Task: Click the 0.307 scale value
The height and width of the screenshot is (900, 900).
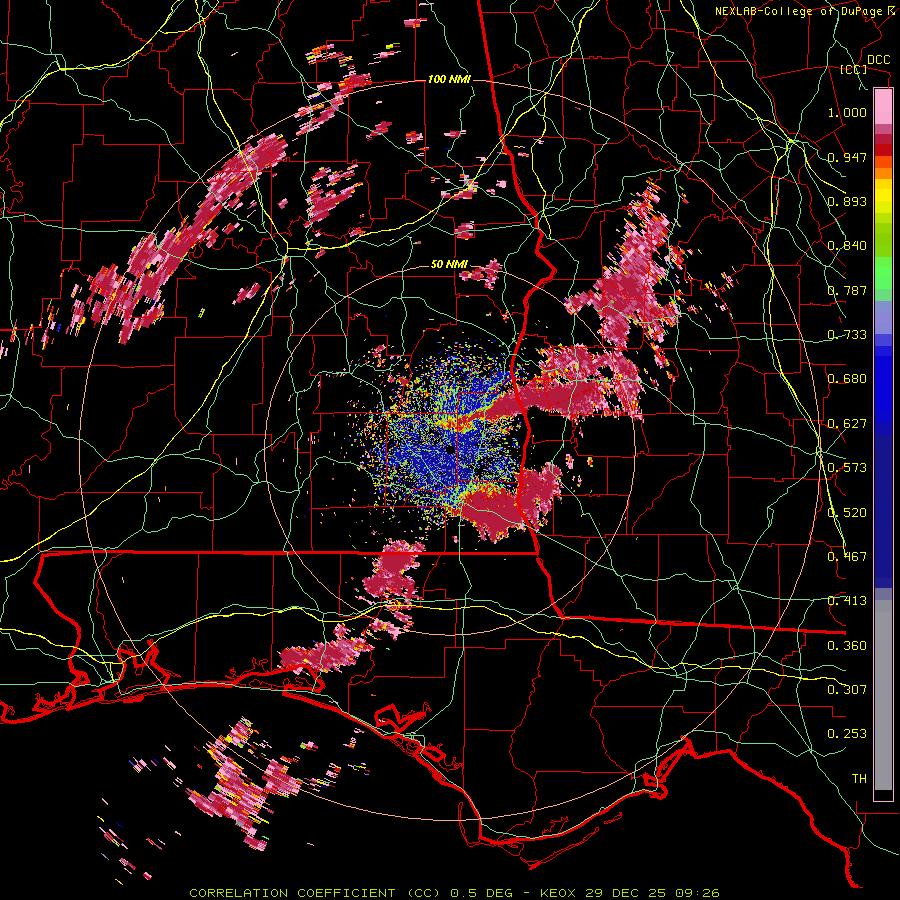Action: pos(847,690)
